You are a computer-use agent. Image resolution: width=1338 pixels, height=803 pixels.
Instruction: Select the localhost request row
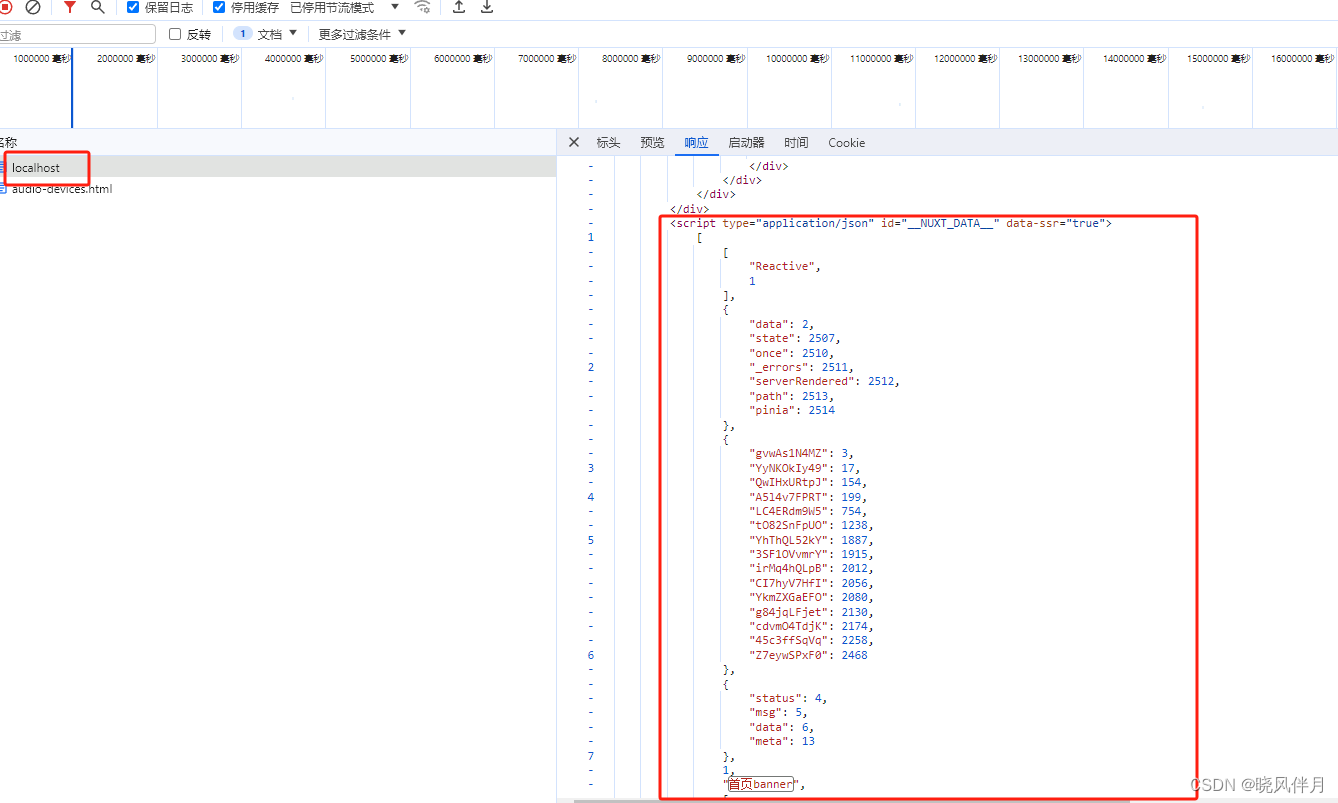pyautogui.click(x=278, y=167)
